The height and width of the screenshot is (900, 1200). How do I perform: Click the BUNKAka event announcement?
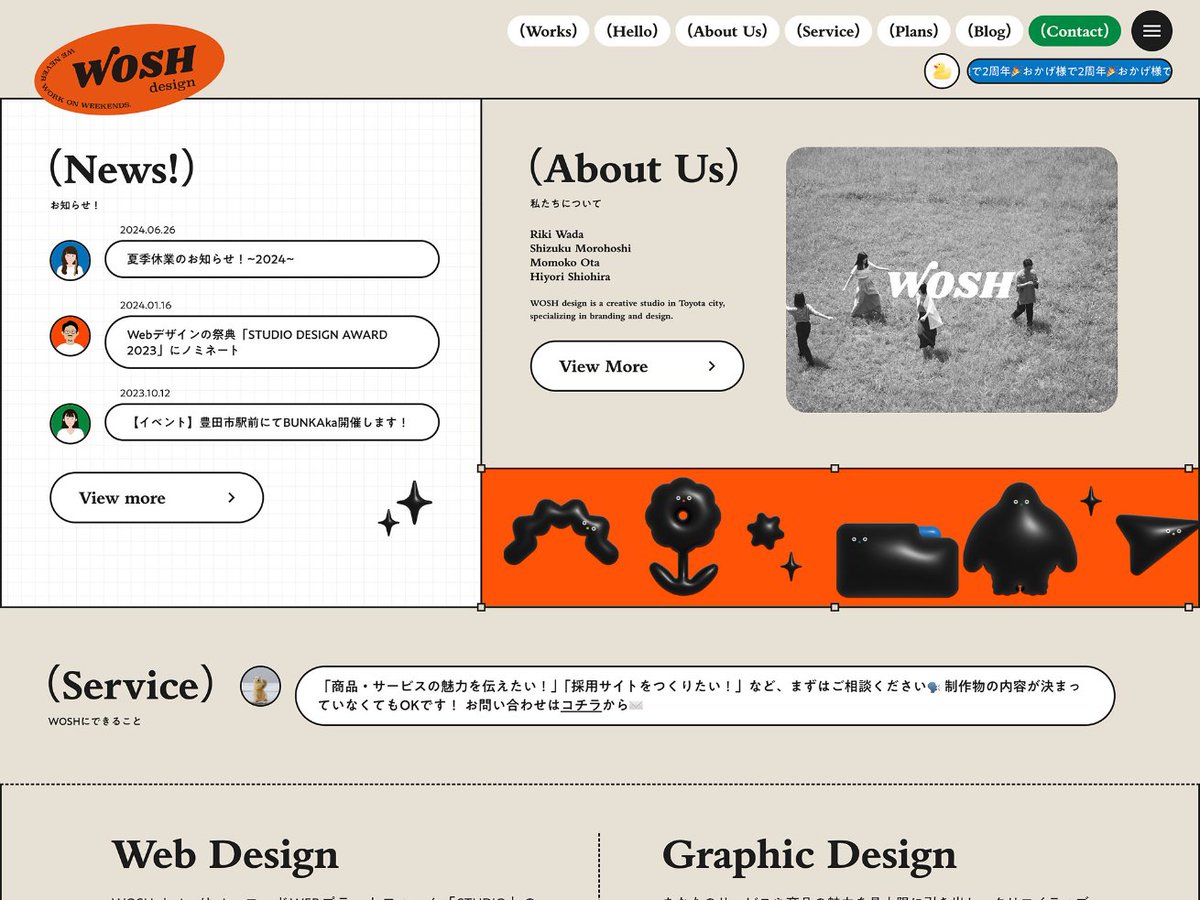[x=271, y=422]
